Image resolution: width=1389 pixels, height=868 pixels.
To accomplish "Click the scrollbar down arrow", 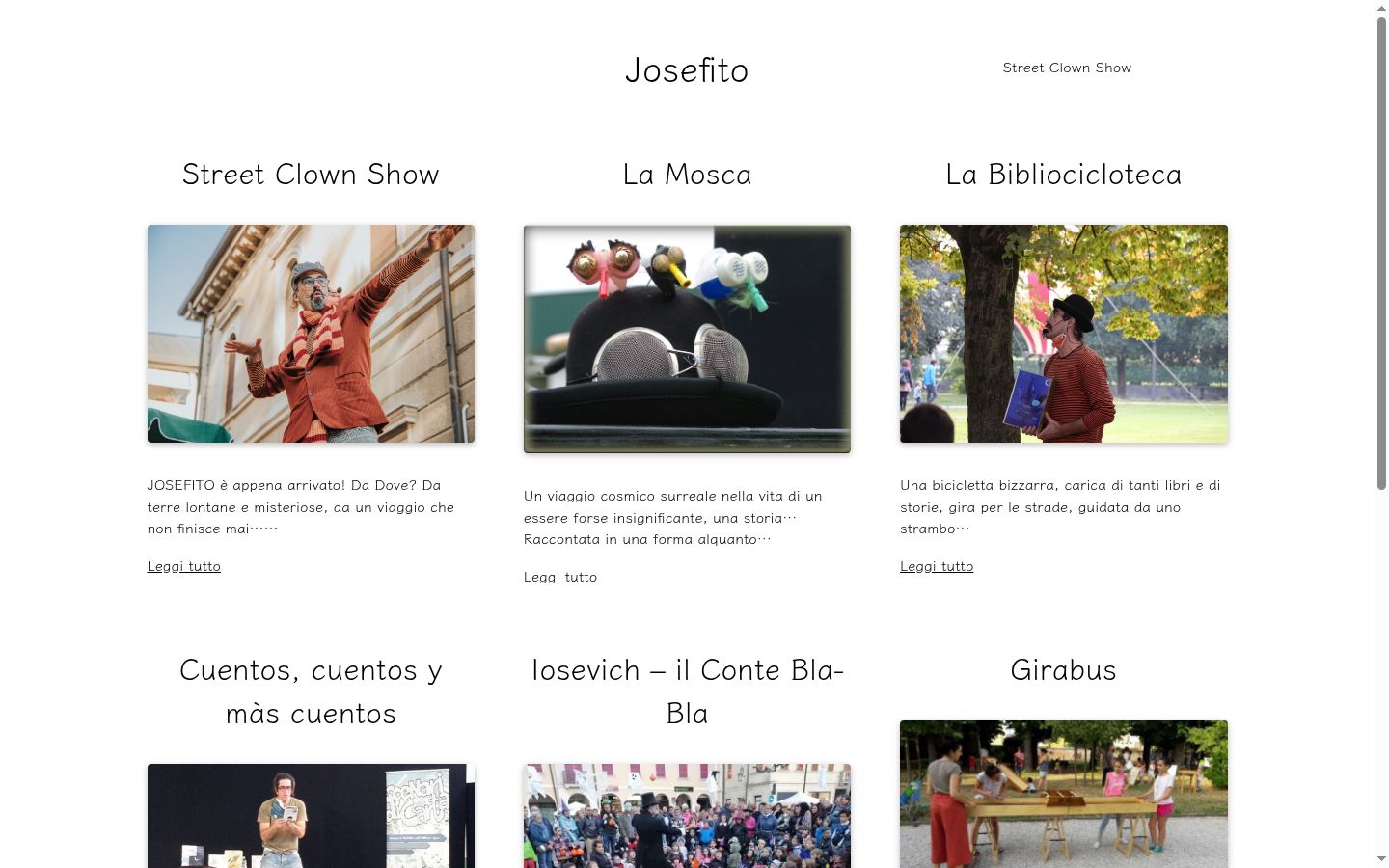I will 1381,859.
